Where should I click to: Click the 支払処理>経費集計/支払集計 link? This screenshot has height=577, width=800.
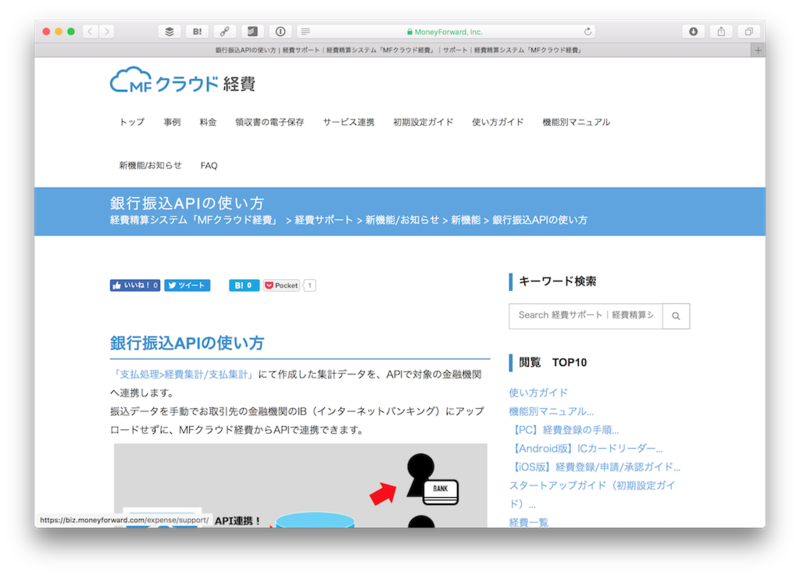(183, 374)
